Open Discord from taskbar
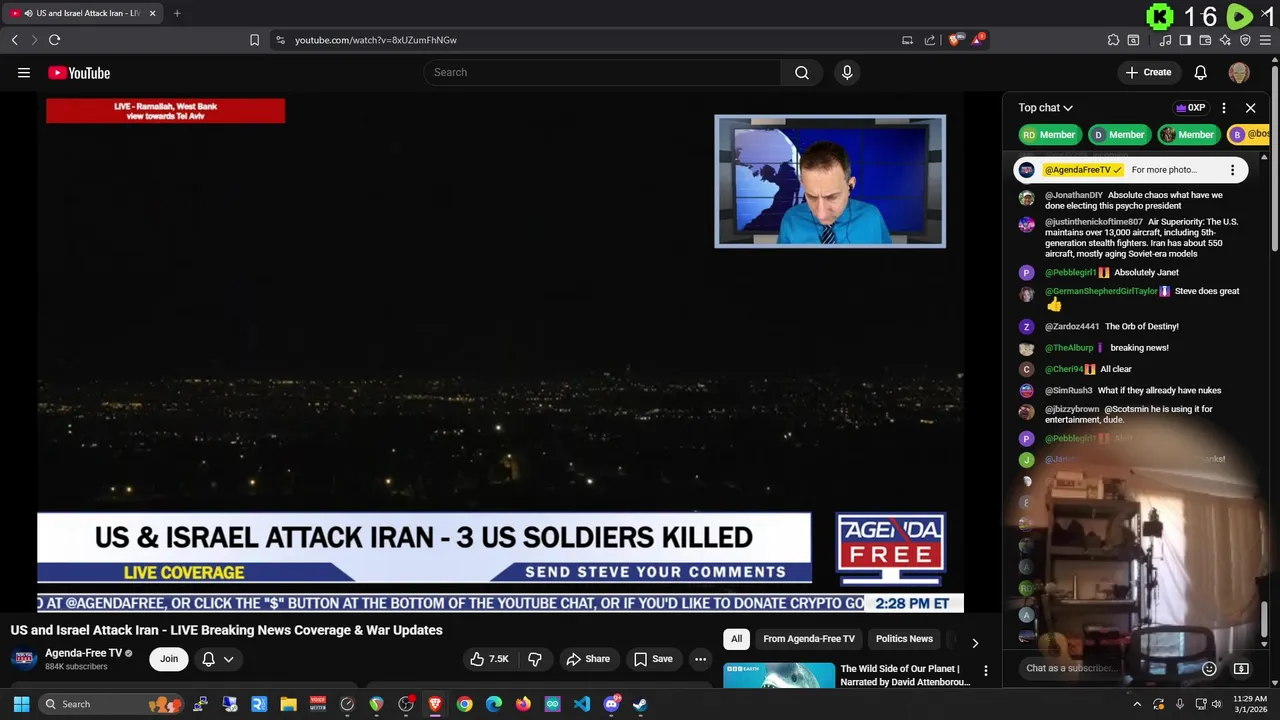Viewport: 1280px width, 720px height. (611, 704)
